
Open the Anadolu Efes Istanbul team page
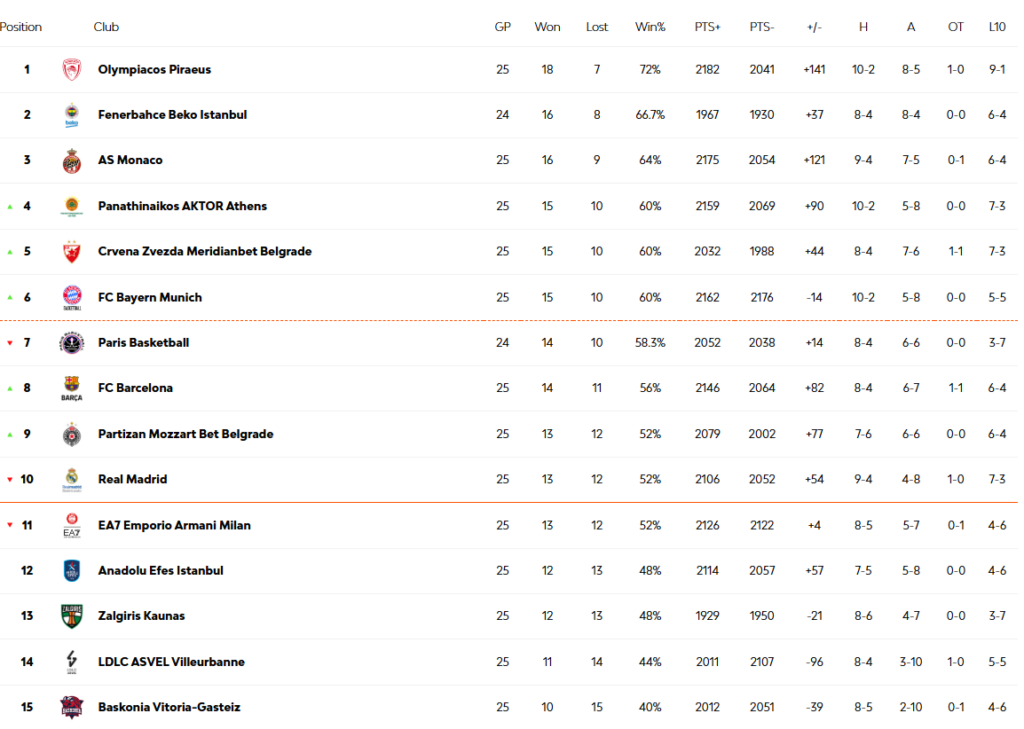pos(161,570)
